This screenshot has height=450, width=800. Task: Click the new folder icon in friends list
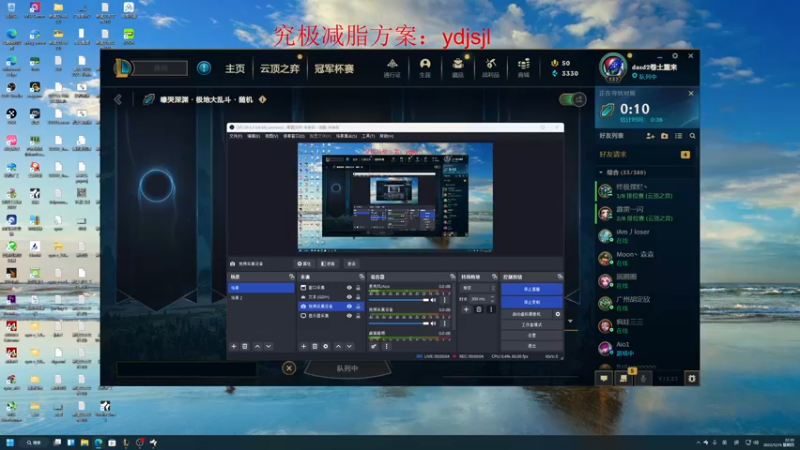(x=664, y=136)
